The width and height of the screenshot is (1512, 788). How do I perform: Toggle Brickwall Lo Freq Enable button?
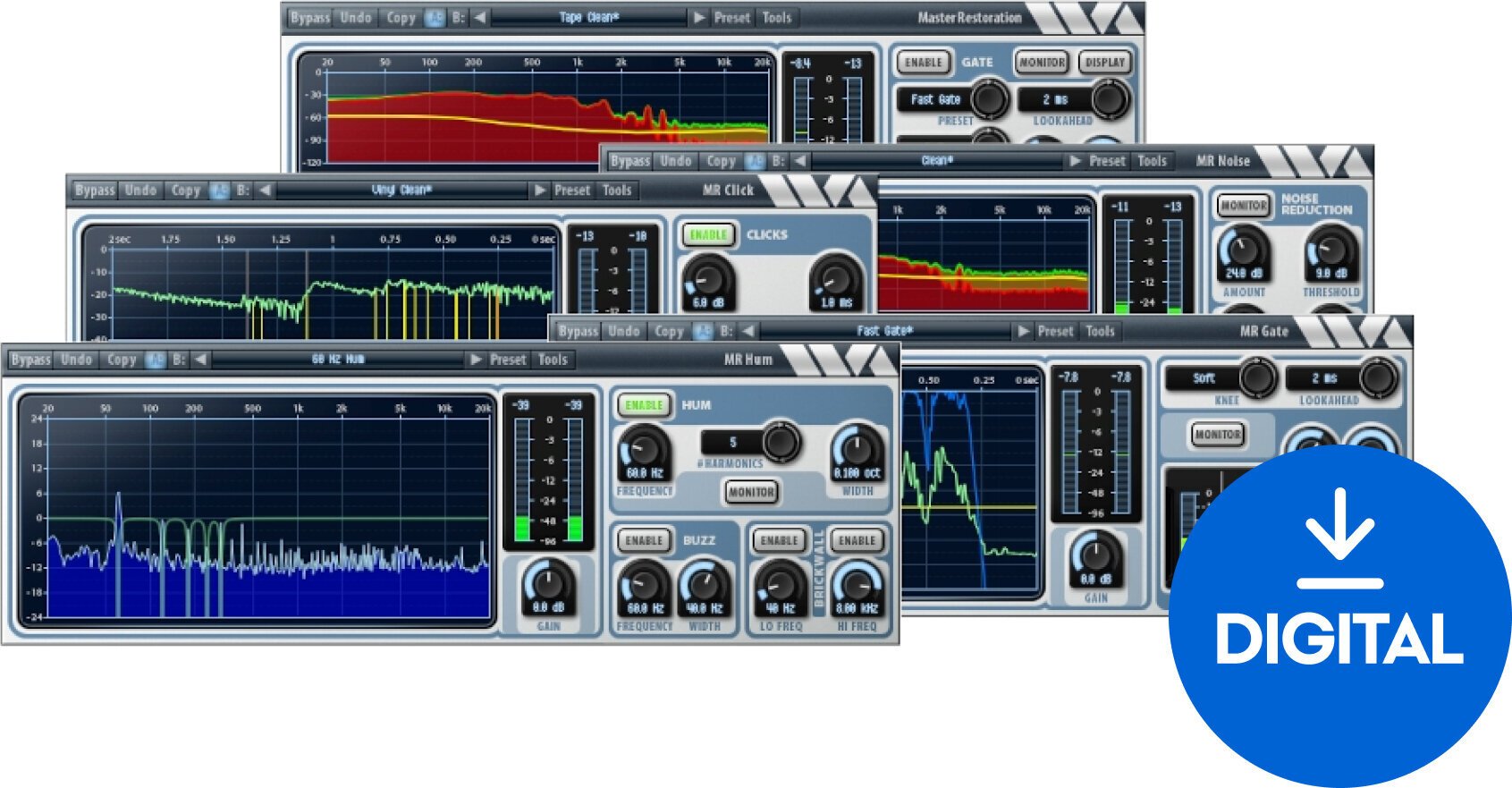[x=779, y=541]
